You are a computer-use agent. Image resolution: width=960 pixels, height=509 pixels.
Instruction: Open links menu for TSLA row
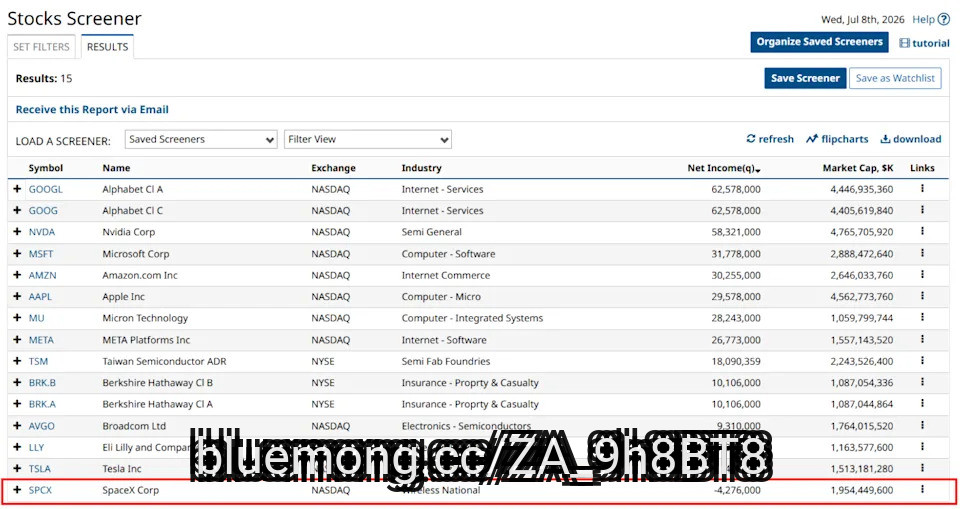[922, 469]
